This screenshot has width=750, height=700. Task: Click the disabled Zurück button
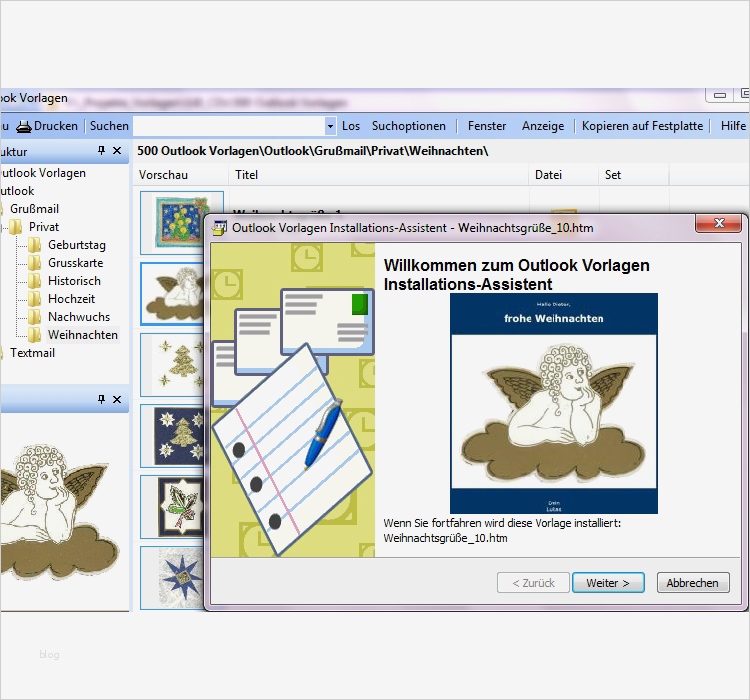(533, 583)
